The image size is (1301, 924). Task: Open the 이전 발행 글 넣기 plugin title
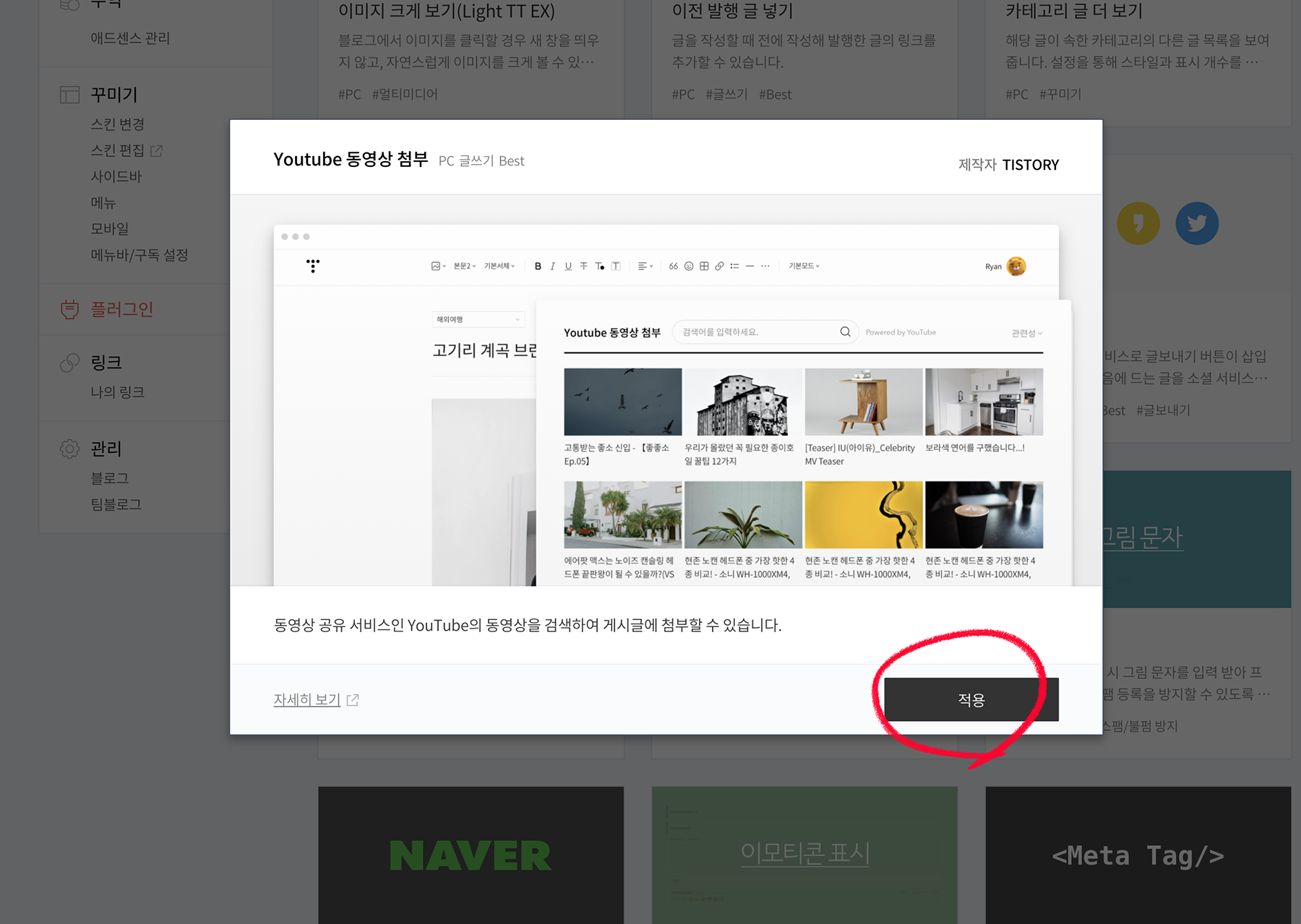click(732, 11)
